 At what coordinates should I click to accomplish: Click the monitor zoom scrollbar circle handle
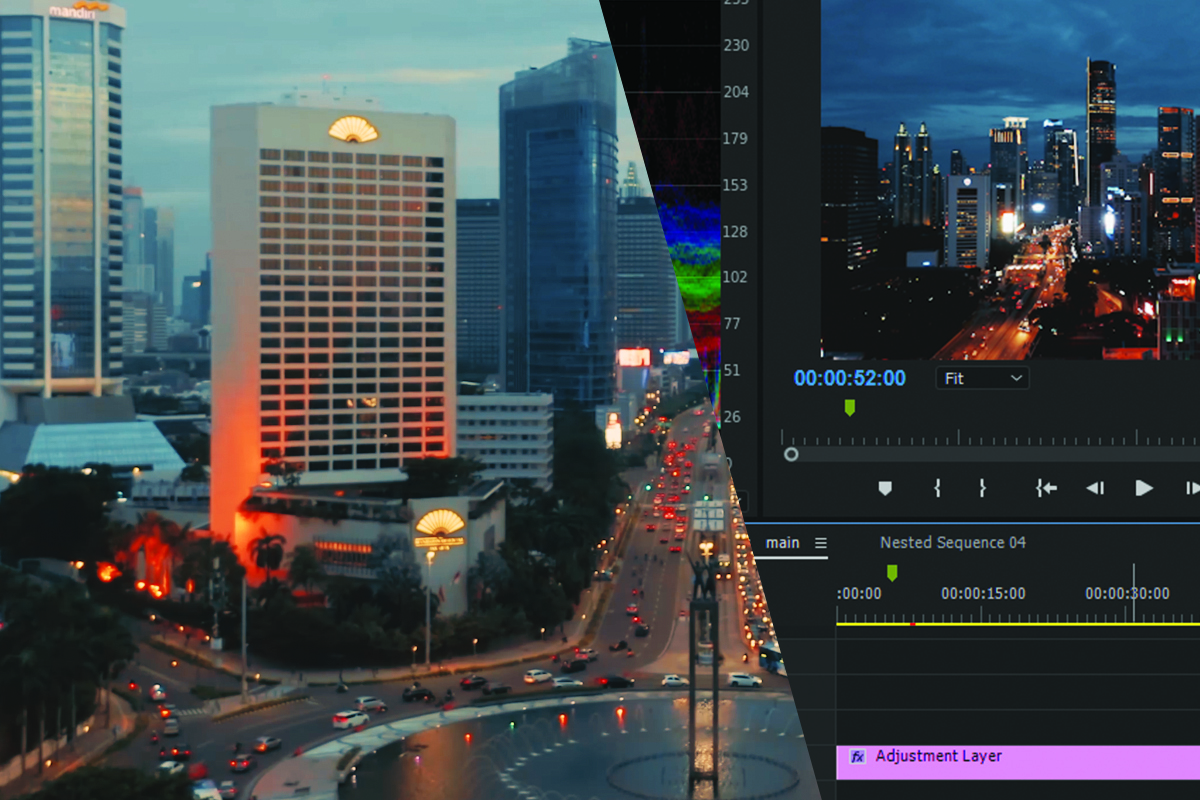[791, 454]
